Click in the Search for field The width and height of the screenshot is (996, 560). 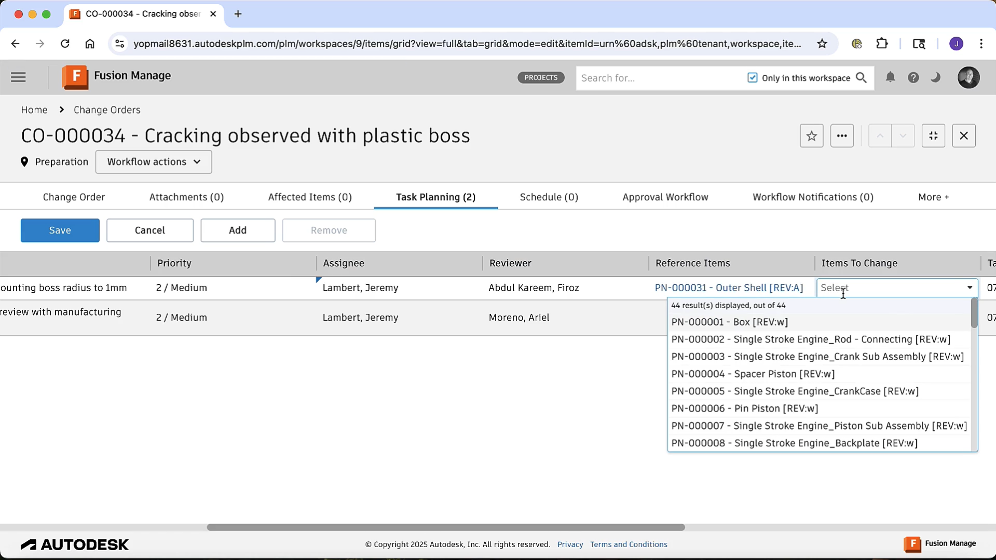coord(661,77)
